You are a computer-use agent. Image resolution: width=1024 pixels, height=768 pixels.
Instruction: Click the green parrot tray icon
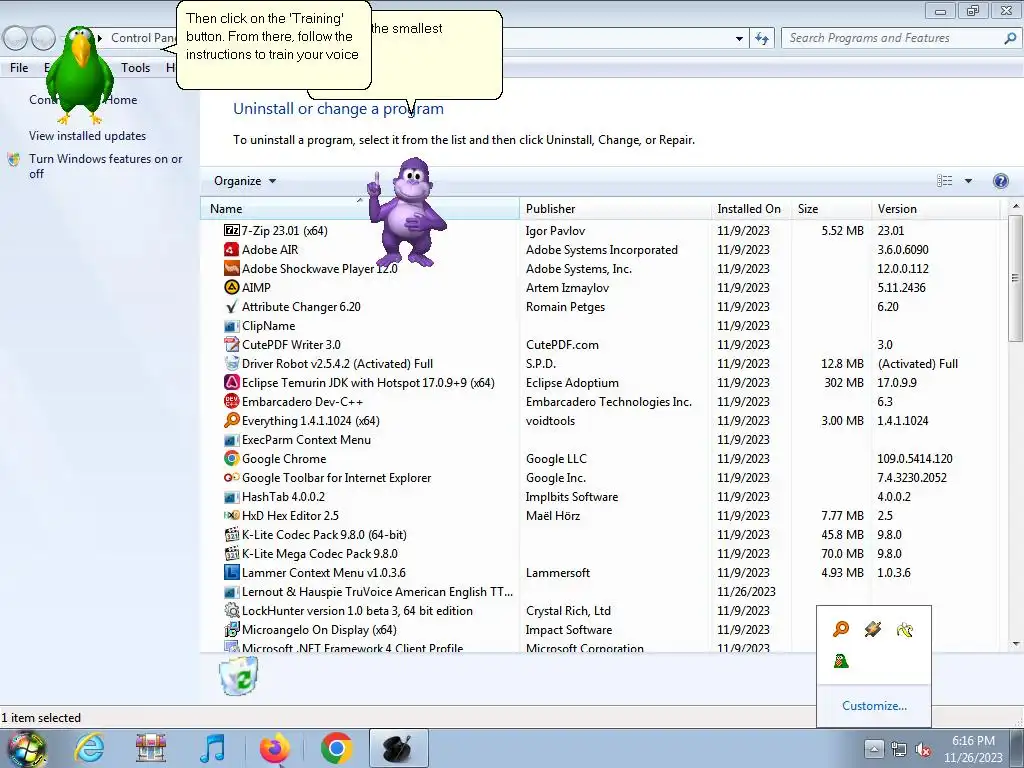(x=841, y=661)
